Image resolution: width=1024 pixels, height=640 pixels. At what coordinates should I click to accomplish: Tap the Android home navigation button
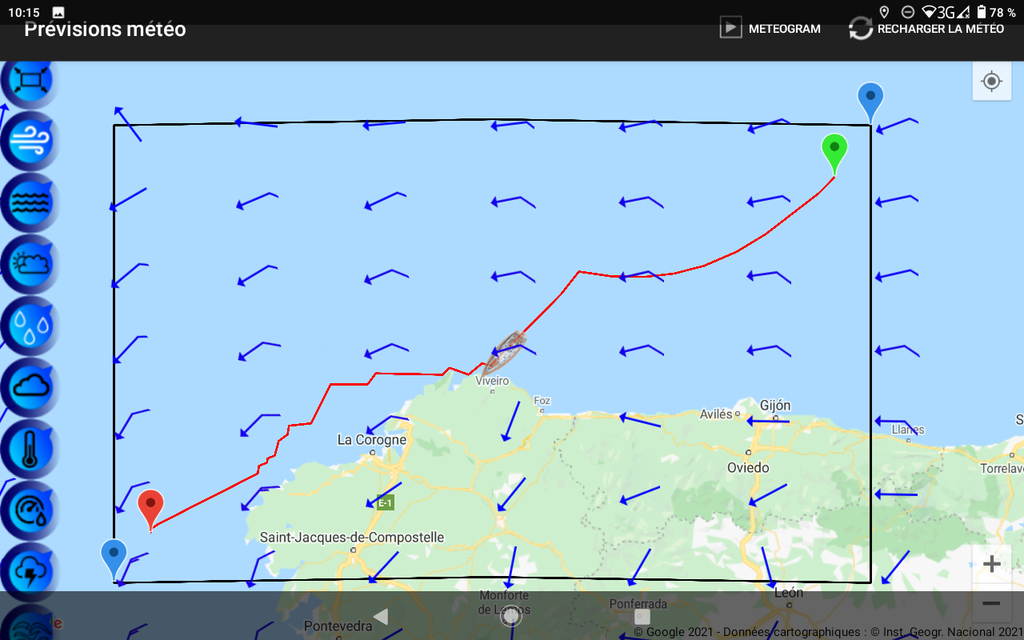pos(511,616)
